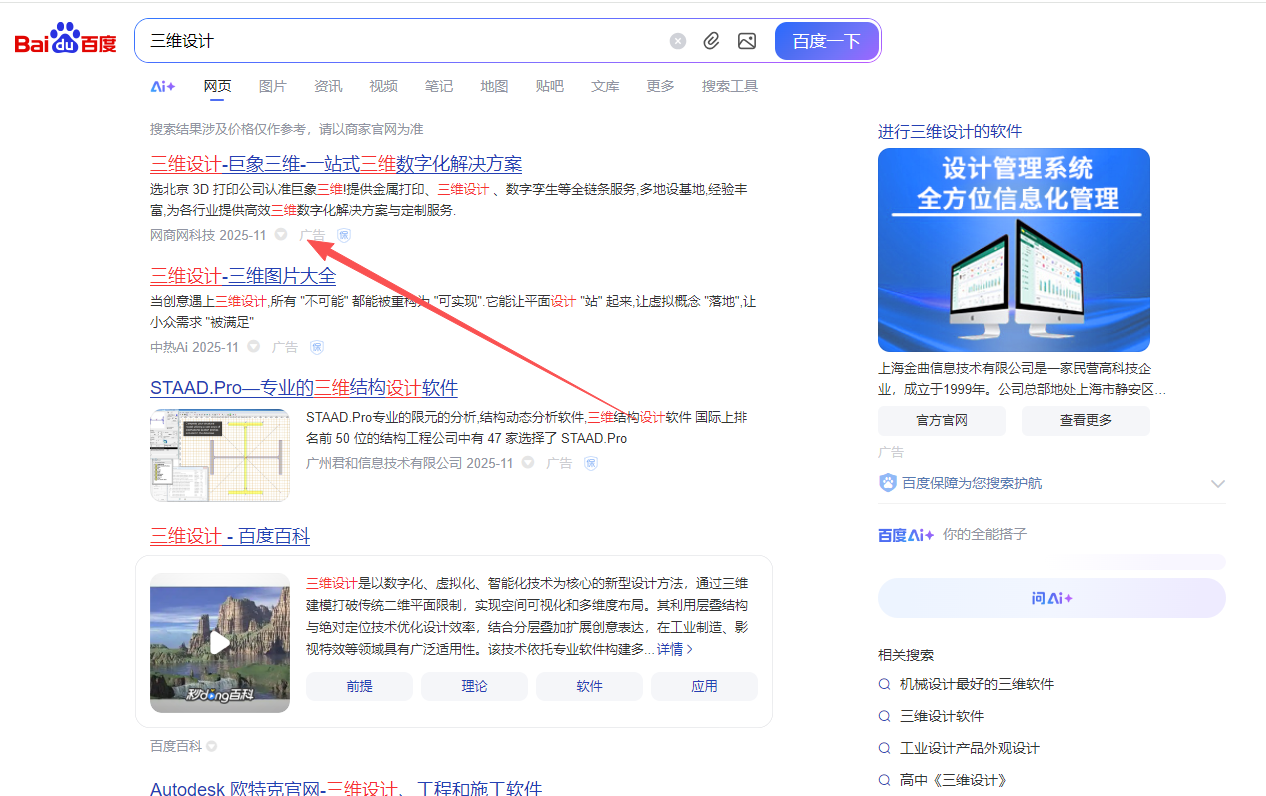Open dropdown arrow next to 百度百科 source
This screenshot has height=796, width=1266.
click(x=212, y=746)
